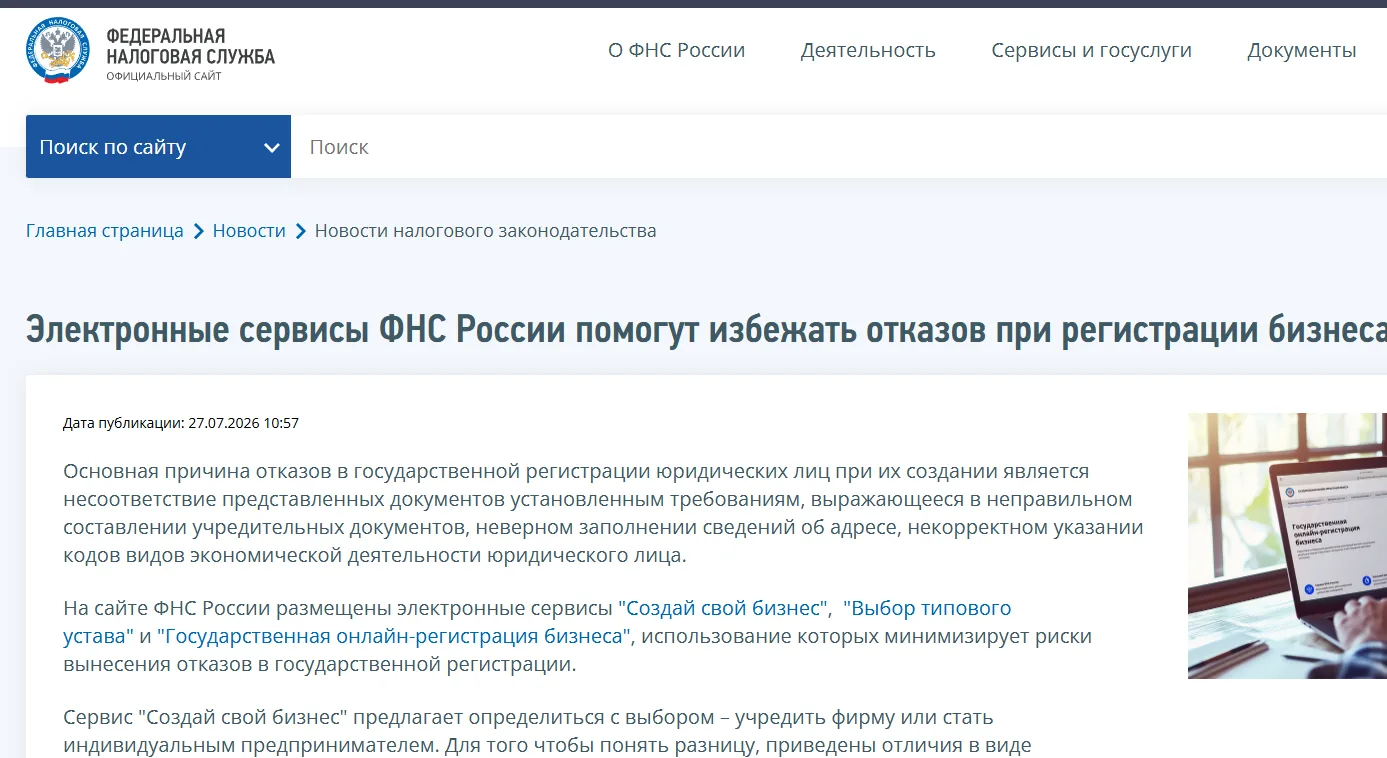
Task: Click Новости налогового законодательства breadcrumb text
Action: coord(485,231)
